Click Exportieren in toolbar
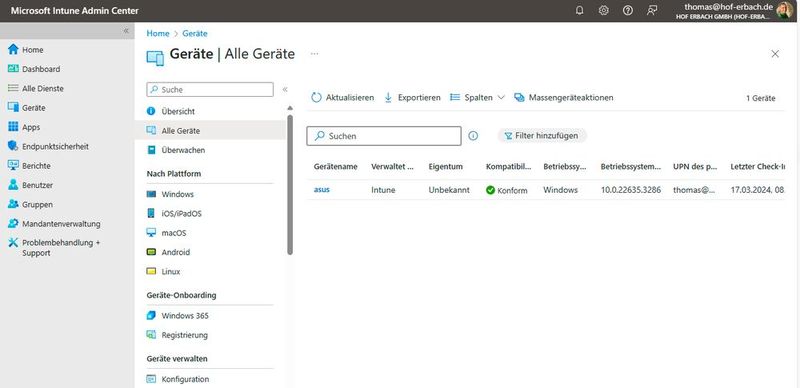800x388 pixels. (412, 98)
